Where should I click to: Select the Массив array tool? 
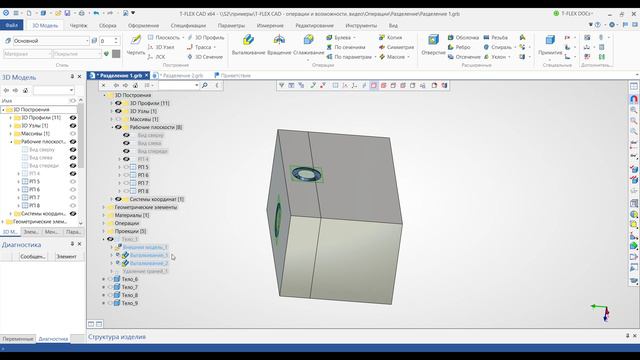(x=392, y=57)
